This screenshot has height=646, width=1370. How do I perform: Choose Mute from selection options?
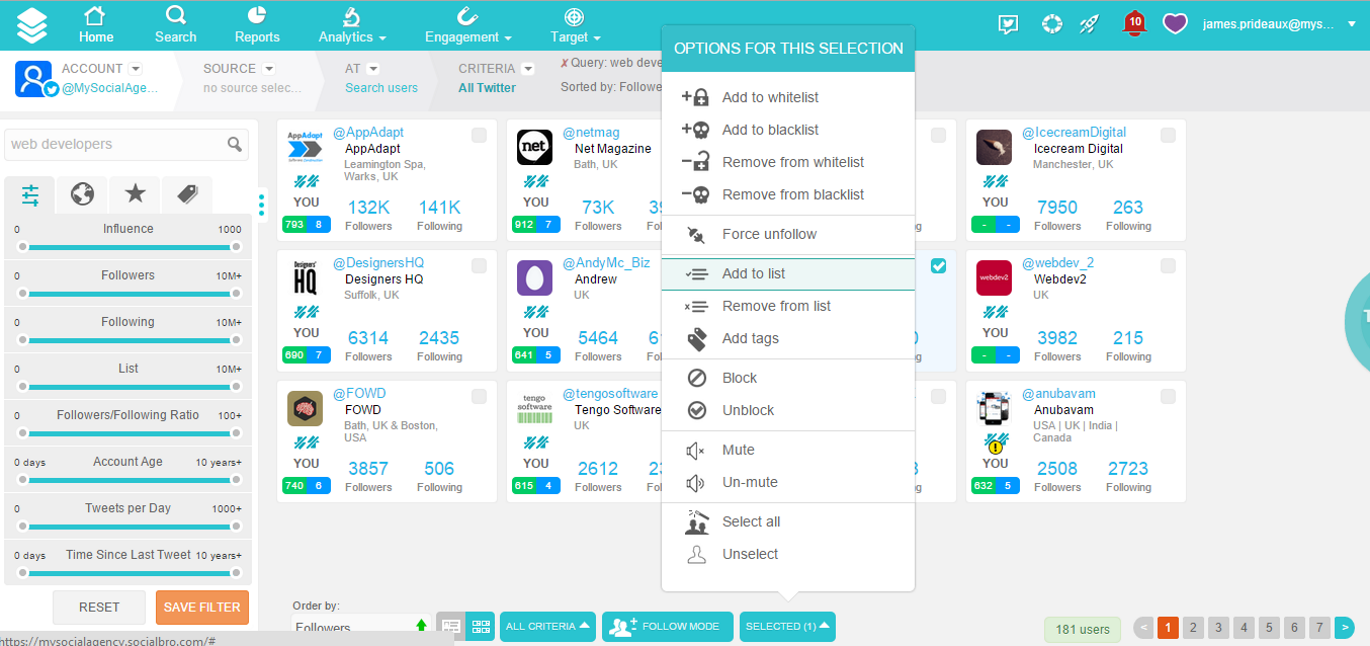pos(788,450)
